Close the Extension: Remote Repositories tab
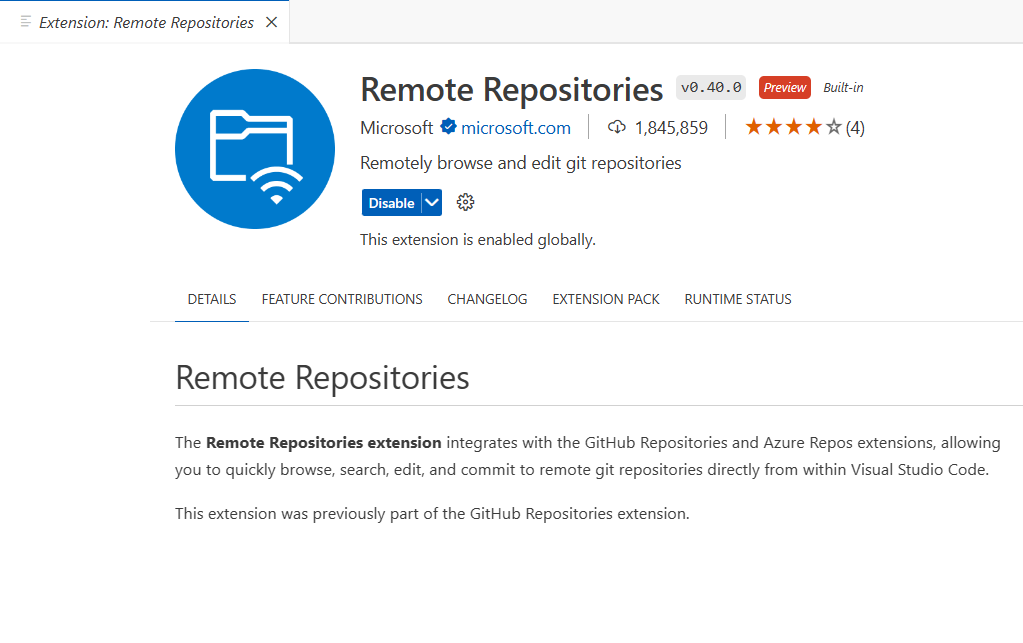The image size is (1023, 643). click(271, 20)
